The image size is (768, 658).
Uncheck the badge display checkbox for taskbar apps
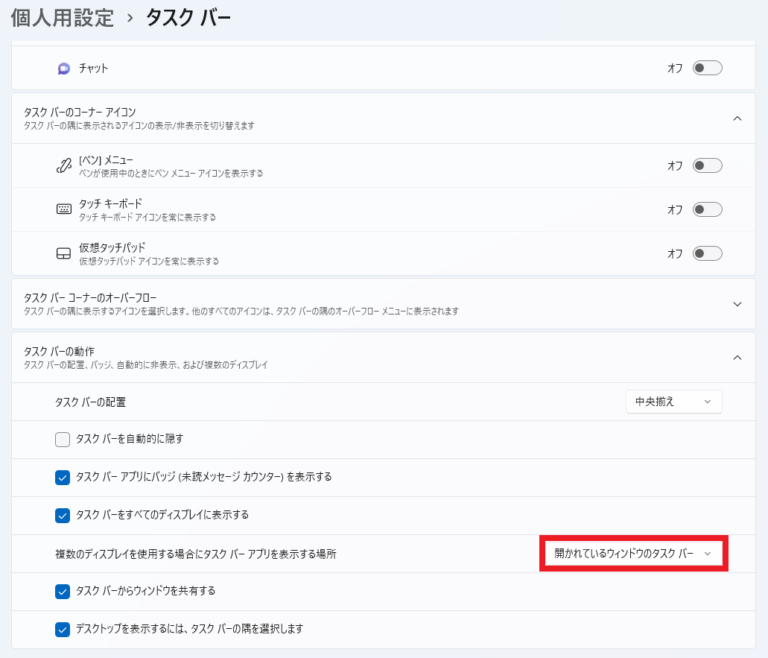click(62, 477)
